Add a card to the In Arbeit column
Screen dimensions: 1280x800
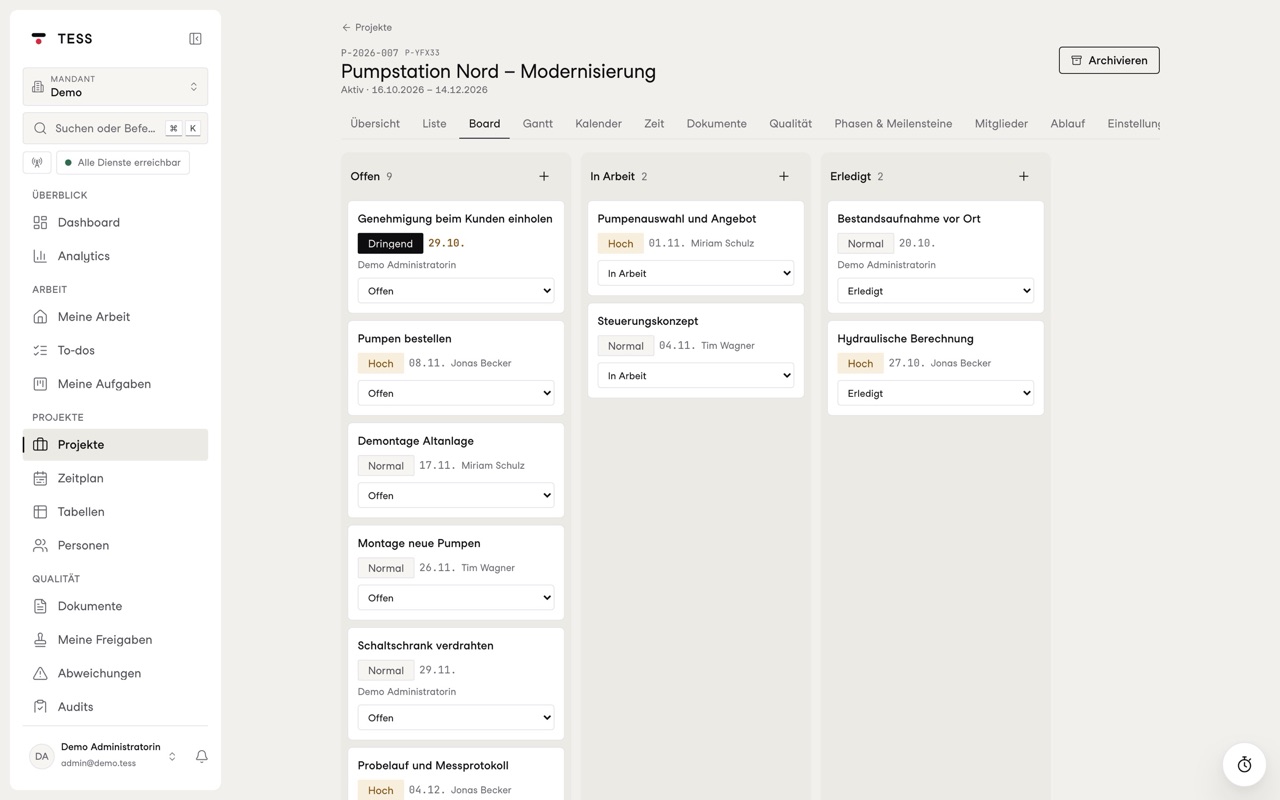click(x=784, y=176)
